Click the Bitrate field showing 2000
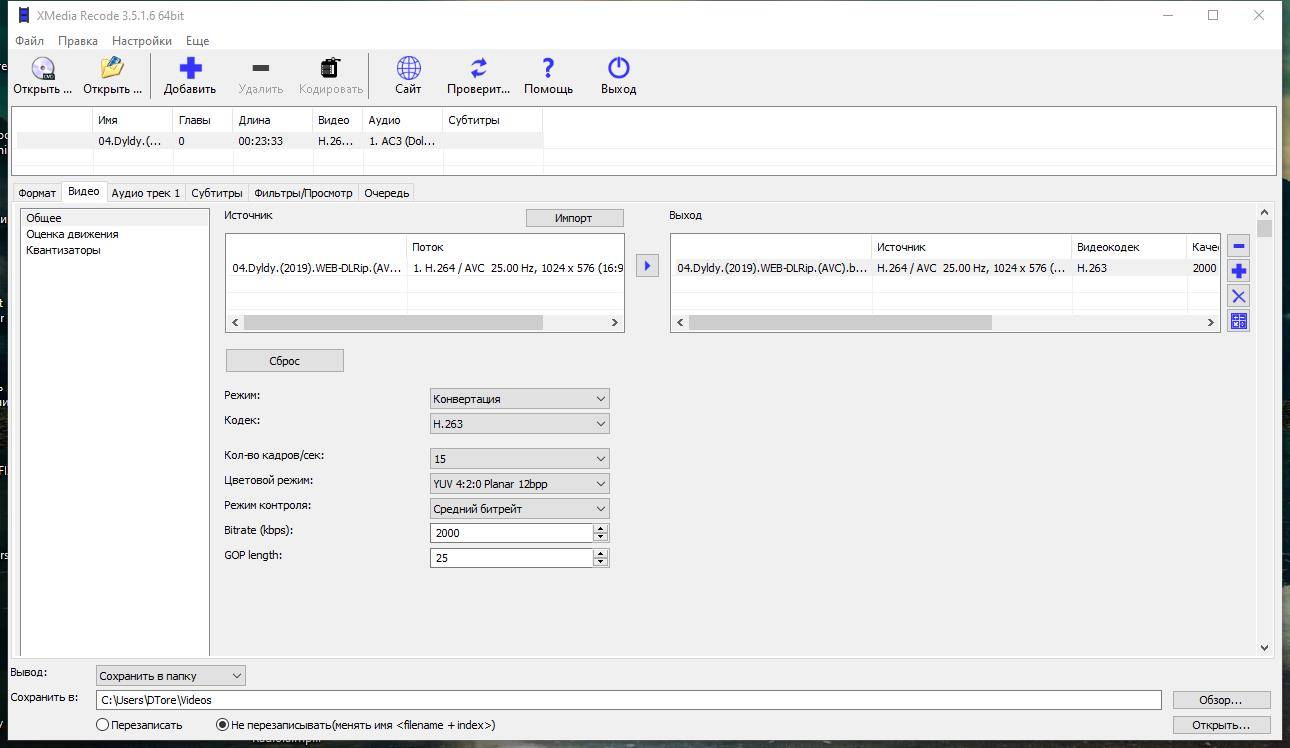The width and height of the screenshot is (1290, 748). tap(512, 533)
